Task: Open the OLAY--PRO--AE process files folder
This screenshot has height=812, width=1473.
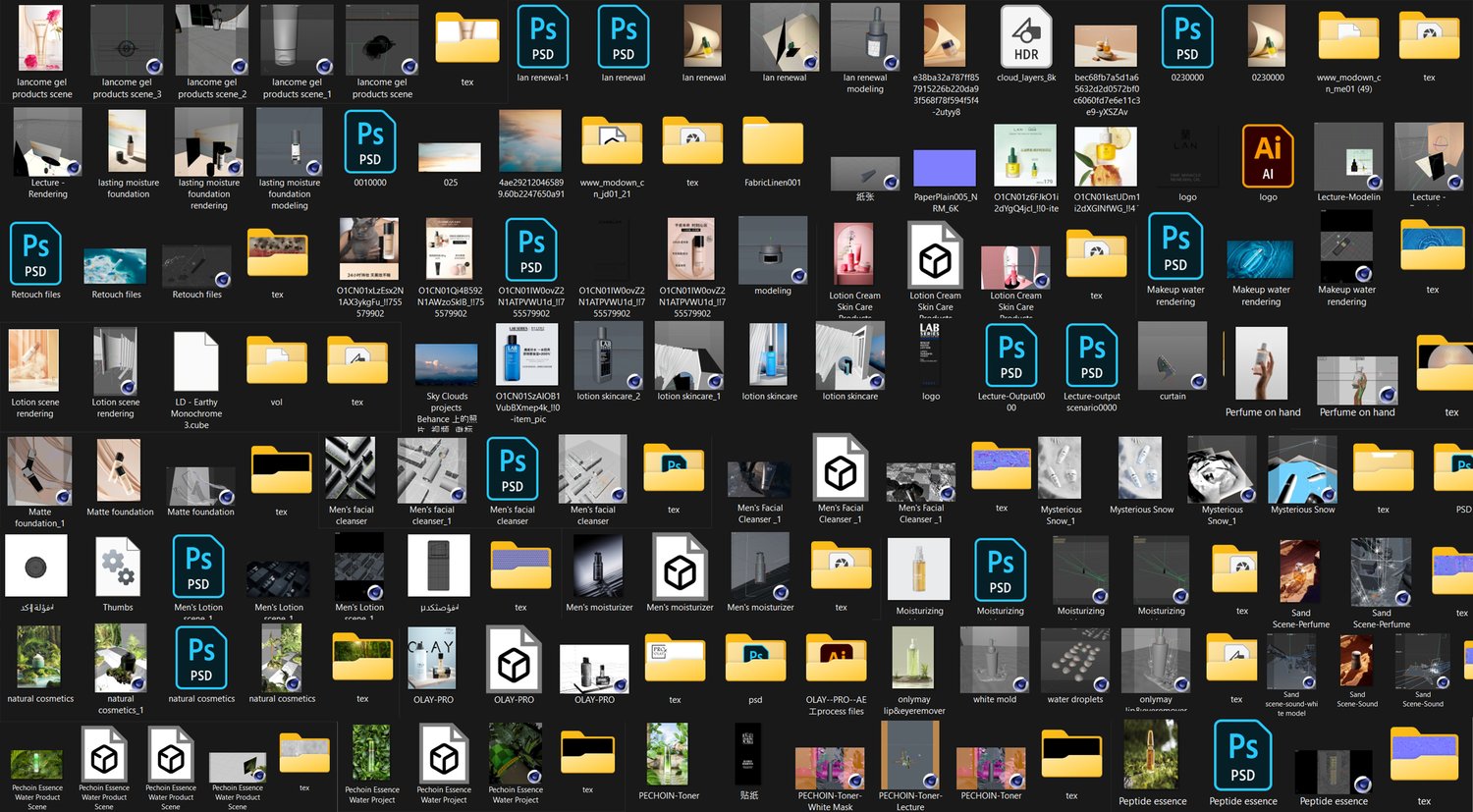Action: coord(836,659)
